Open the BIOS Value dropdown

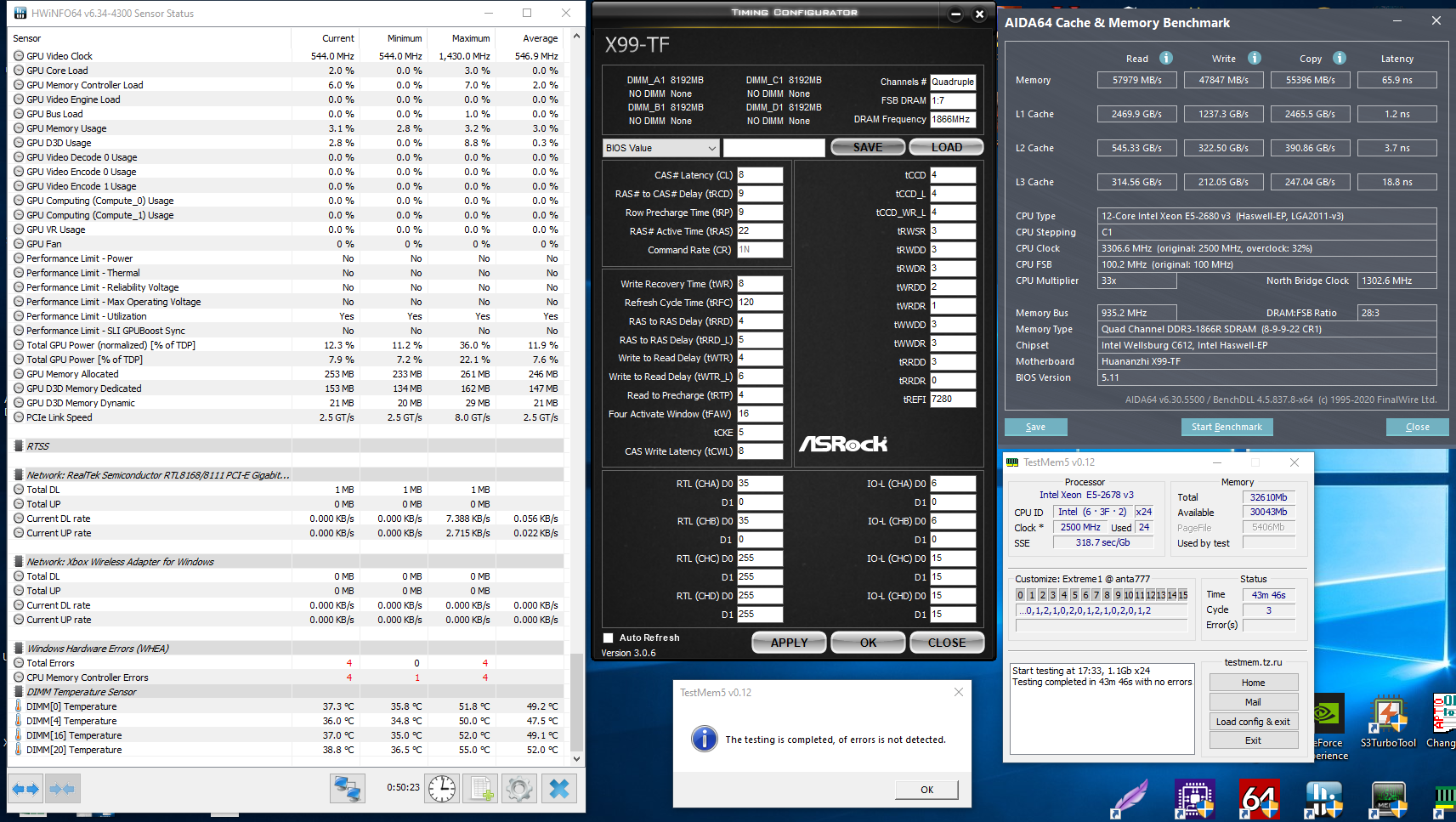(661, 148)
